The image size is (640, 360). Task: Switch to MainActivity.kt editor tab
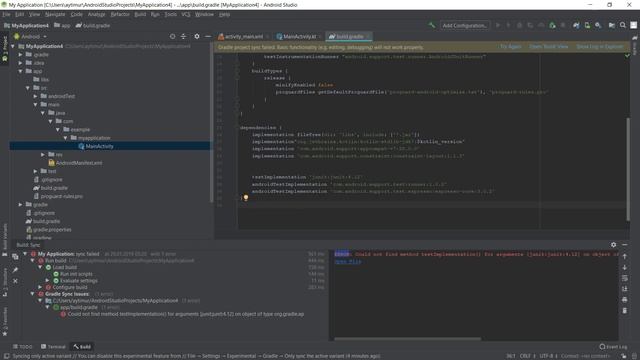pyautogui.click(x=299, y=36)
